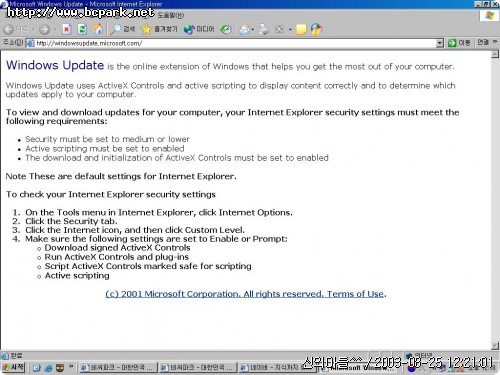Viewport: 500px width, 375px height.
Task: Click the third Quick Launch icon
Action: coord(60,368)
